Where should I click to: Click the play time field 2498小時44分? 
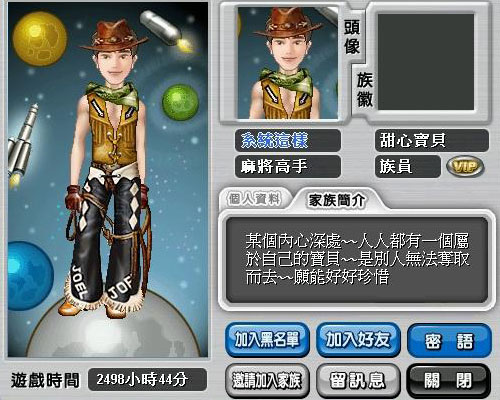(147, 379)
